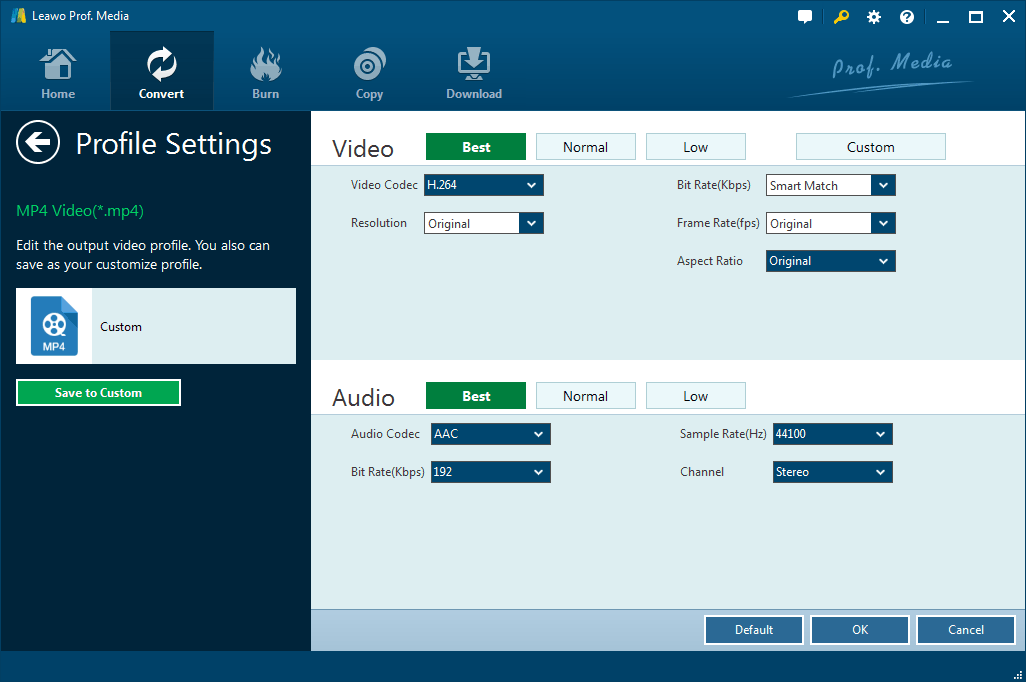Click the MP4 file format icon
The height and width of the screenshot is (682, 1026).
click(x=54, y=326)
